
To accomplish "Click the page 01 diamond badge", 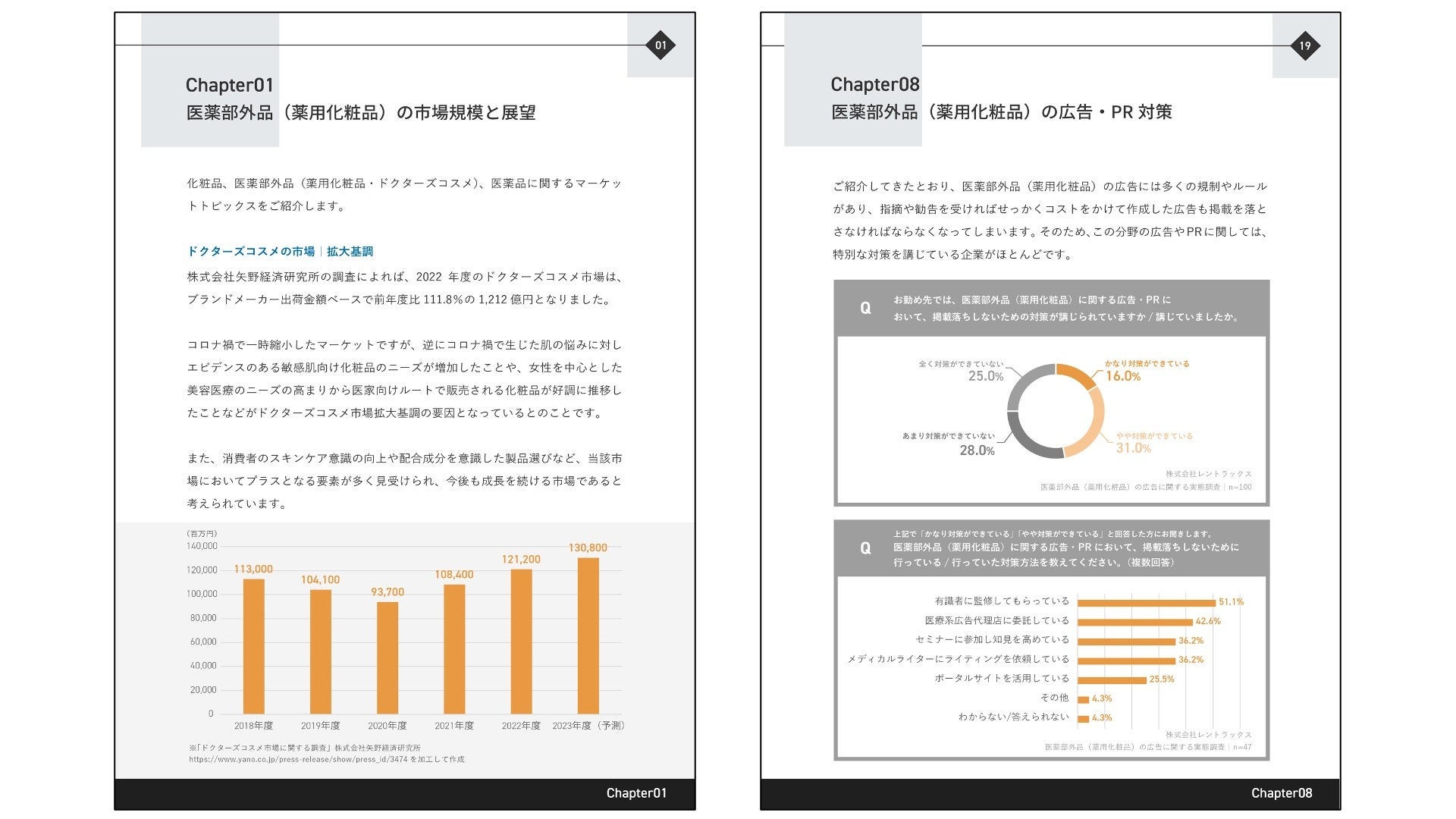I will point(661,45).
